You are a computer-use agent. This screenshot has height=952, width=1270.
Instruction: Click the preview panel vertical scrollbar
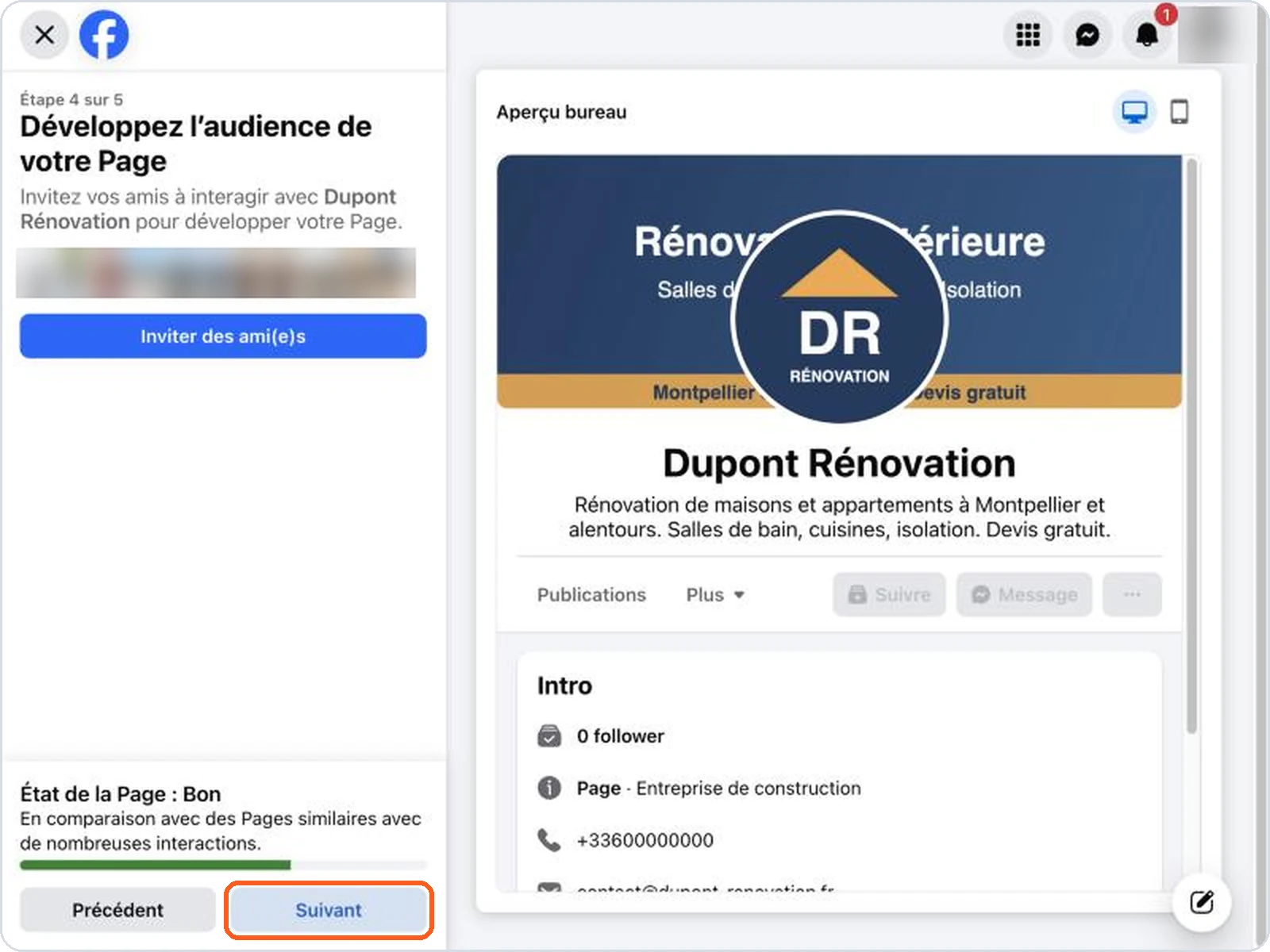click(x=1191, y=445)
